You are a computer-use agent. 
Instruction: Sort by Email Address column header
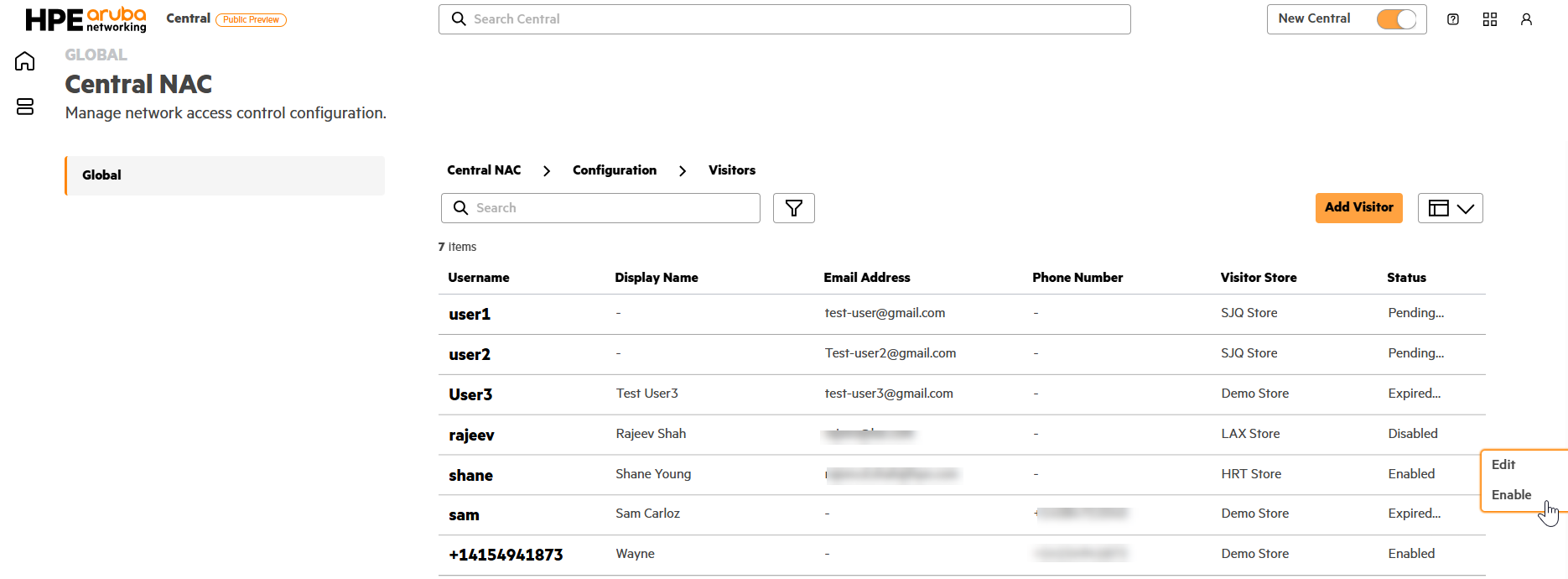[867, 278]
